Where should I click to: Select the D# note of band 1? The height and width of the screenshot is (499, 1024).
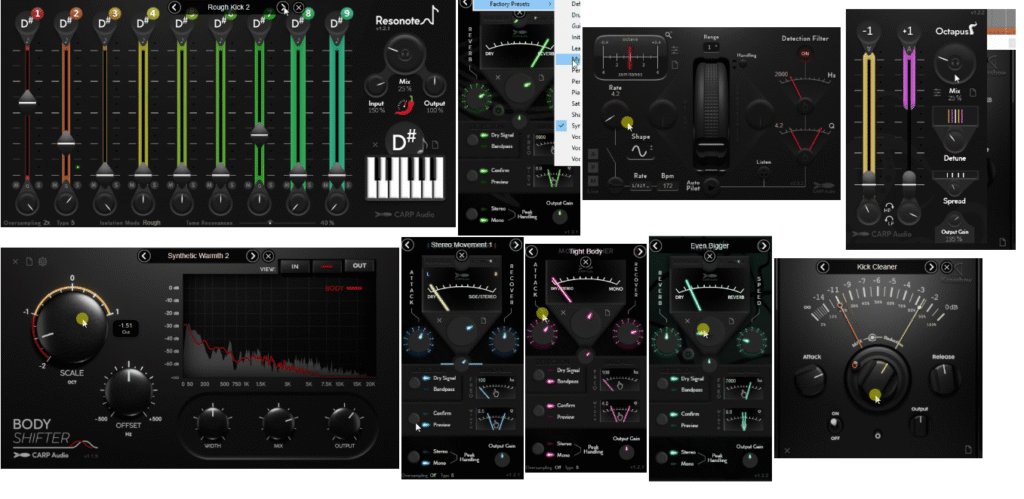click(27, 24)
